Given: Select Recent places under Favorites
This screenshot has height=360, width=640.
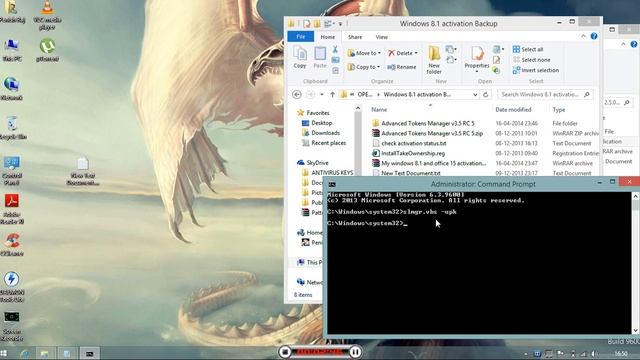Looking at the screenshot, I should coord(328,143).
